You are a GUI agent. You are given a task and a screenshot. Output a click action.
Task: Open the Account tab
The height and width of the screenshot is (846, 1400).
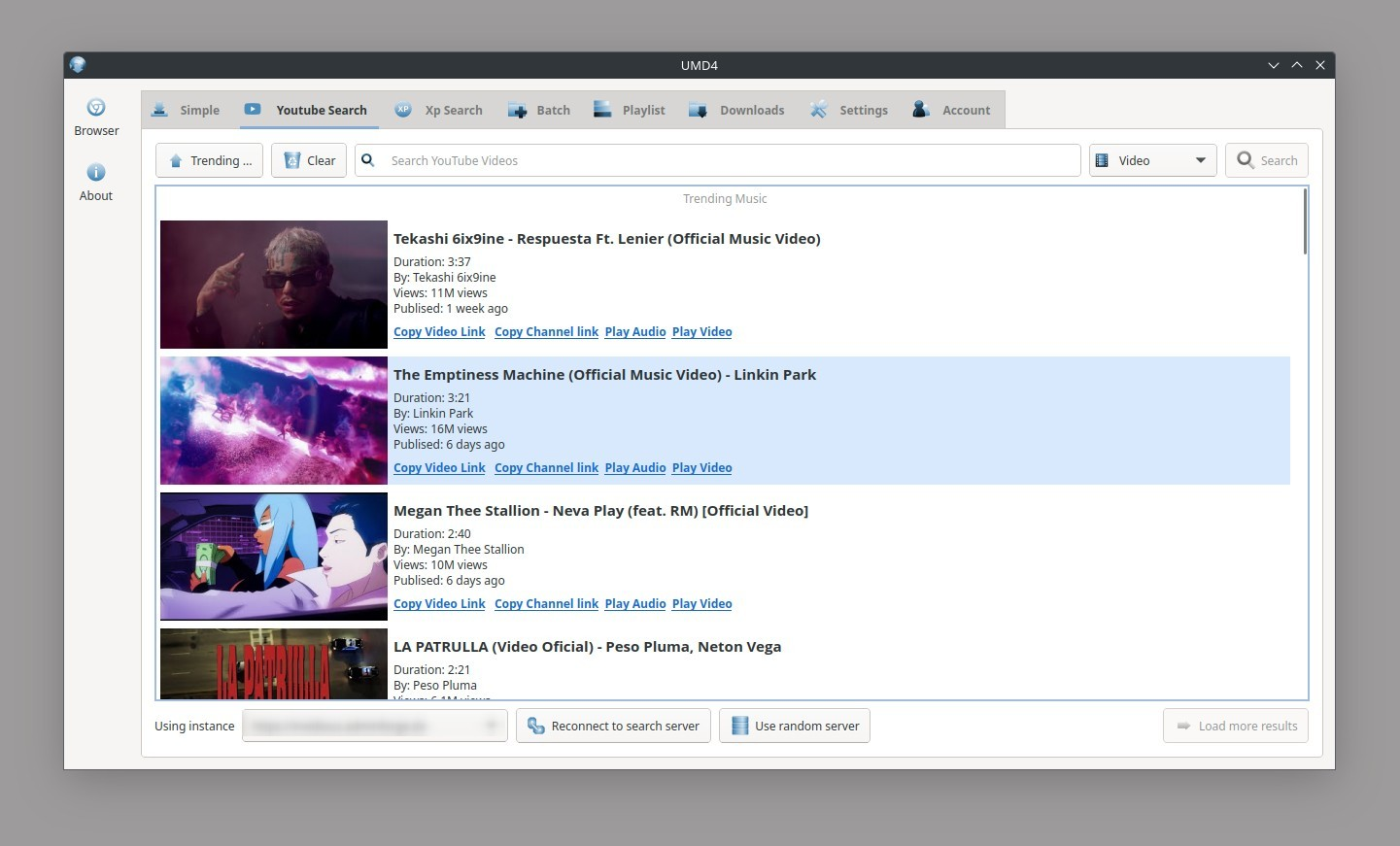pyautogui.click(x=952, y=110)
